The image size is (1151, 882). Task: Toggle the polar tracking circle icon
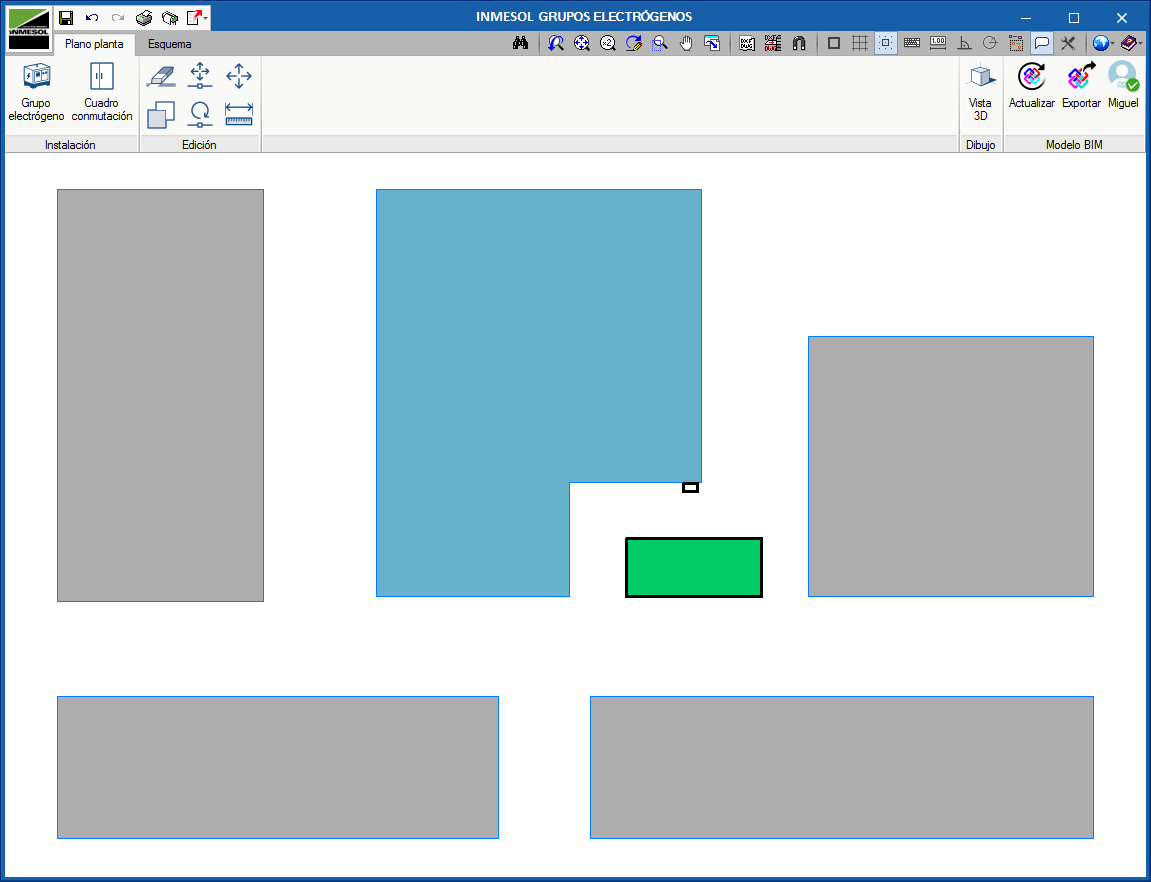point(990,43)
